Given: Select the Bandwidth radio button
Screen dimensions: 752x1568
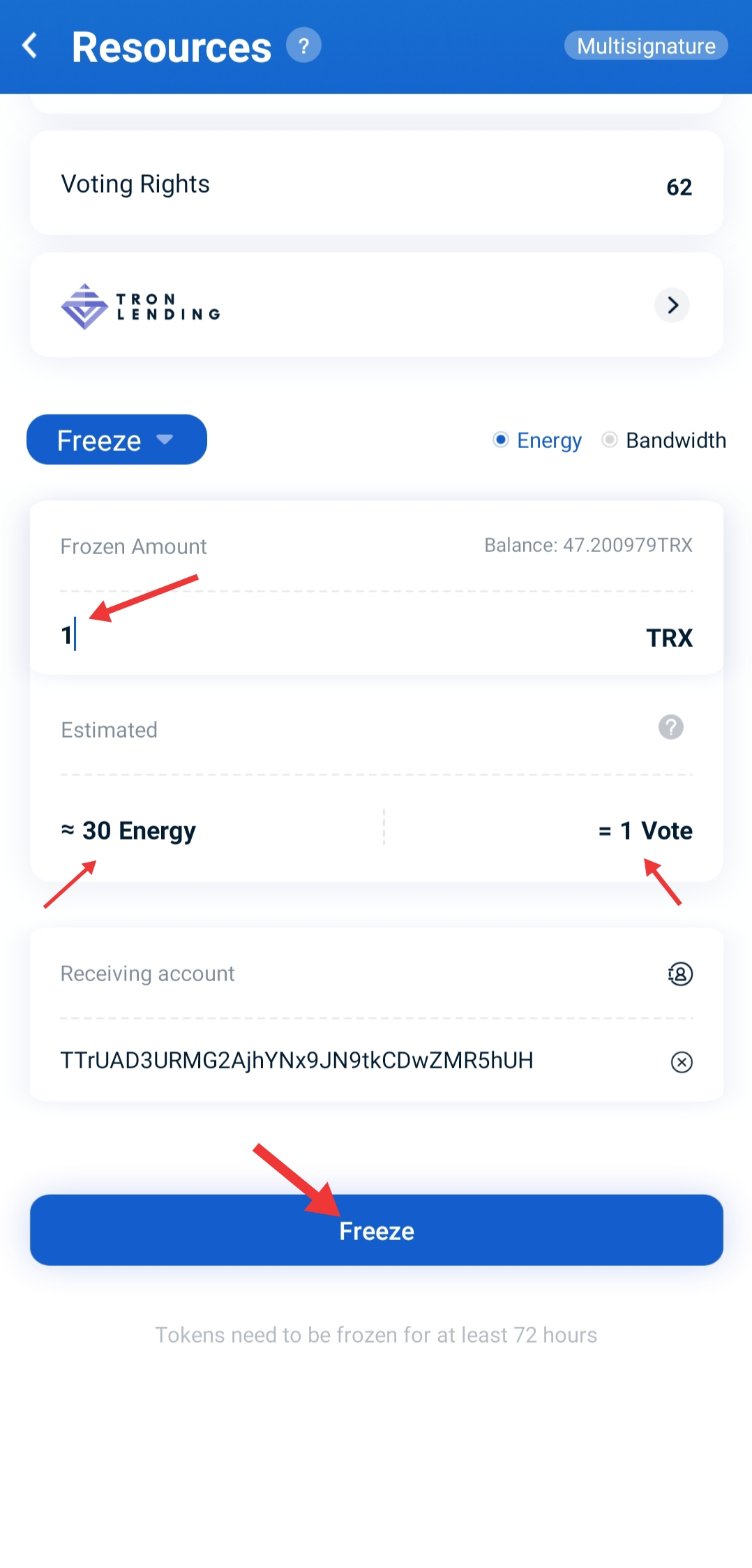Looking at the screenshot, I should coord(609,440).
